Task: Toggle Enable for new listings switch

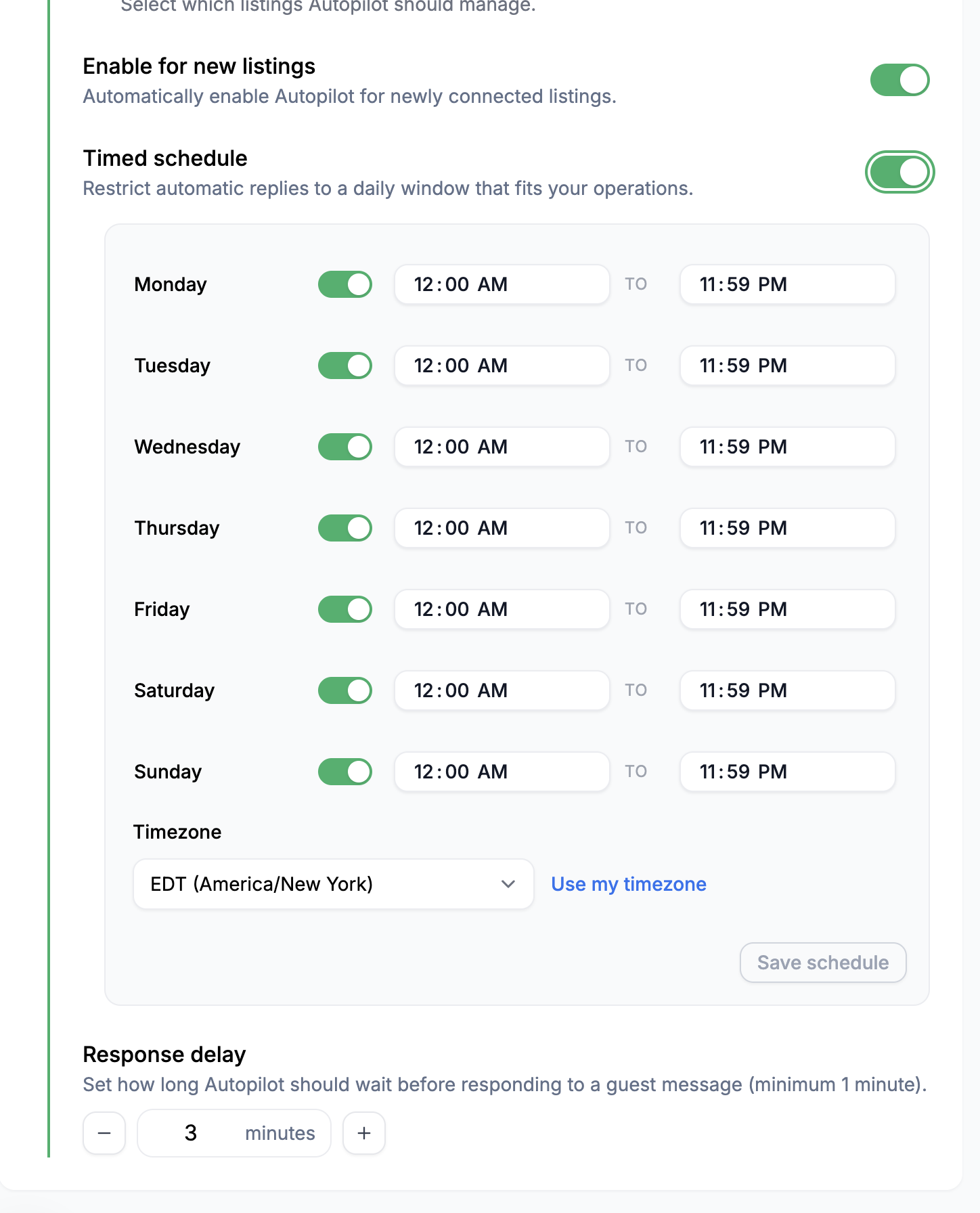Action: click(899, 80)
